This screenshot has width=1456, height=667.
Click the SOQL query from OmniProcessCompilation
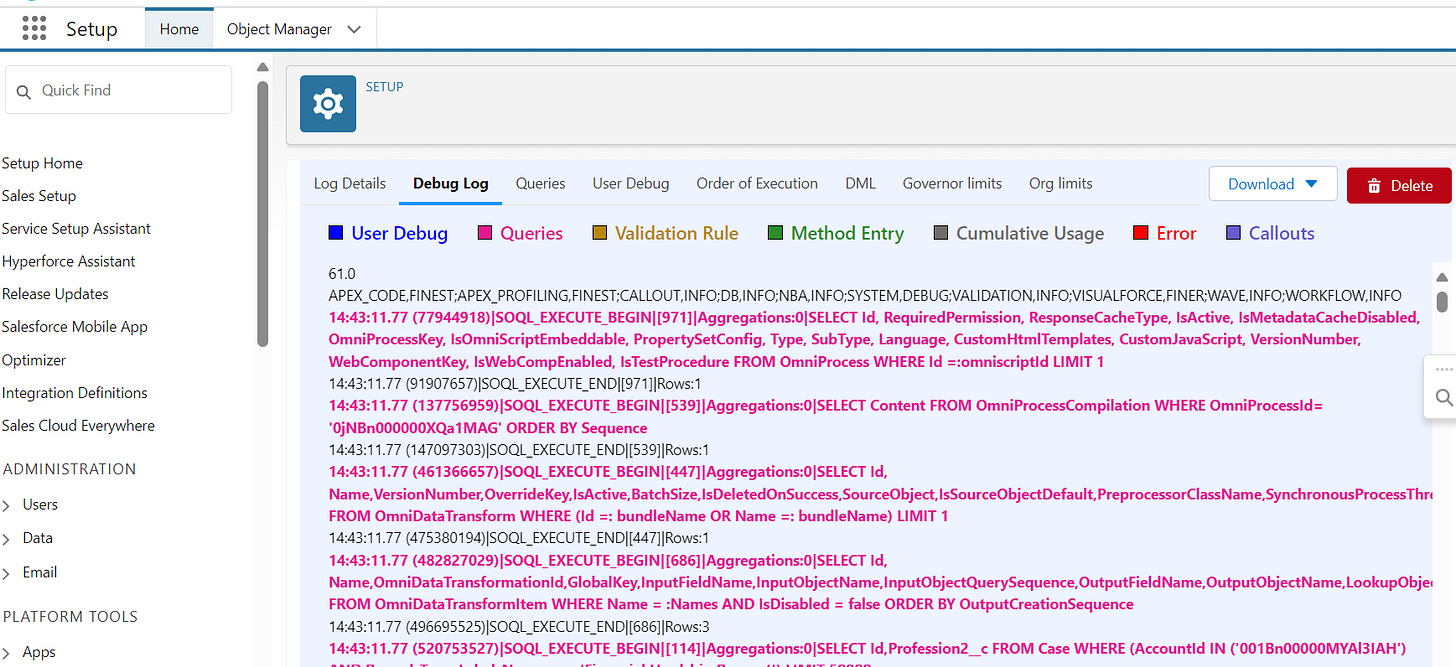[x=826, y=417]
